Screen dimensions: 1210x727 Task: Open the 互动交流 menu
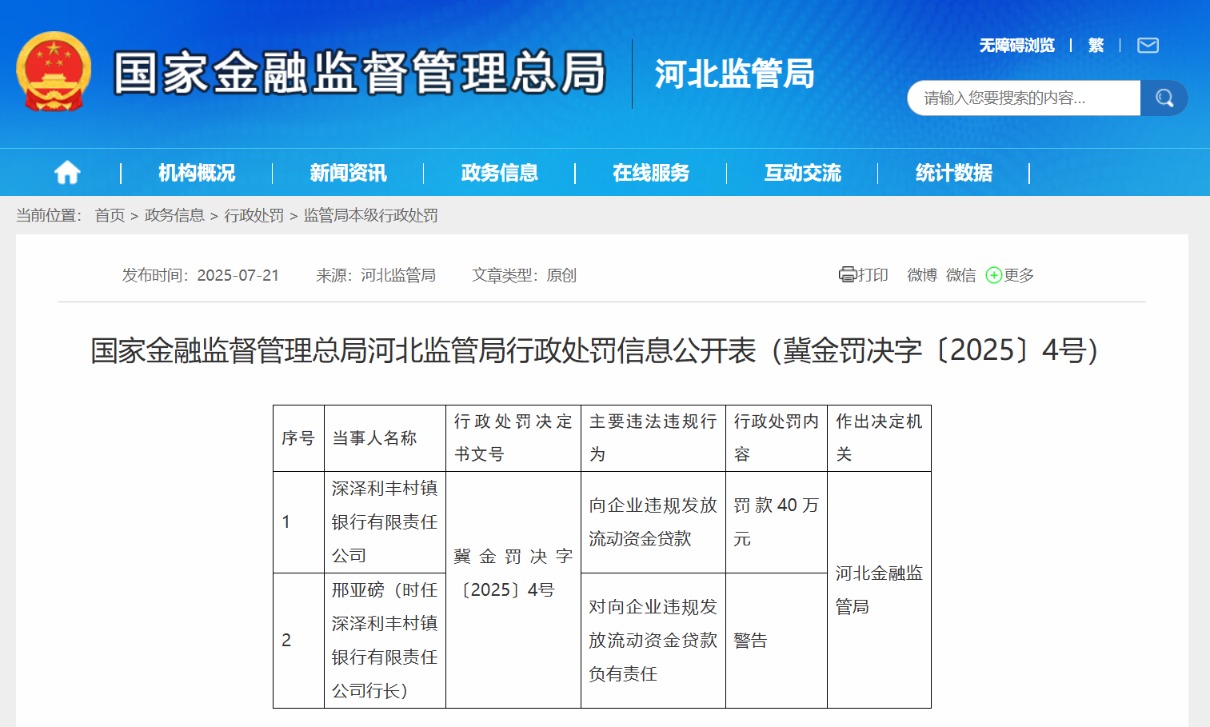[802, 173]
